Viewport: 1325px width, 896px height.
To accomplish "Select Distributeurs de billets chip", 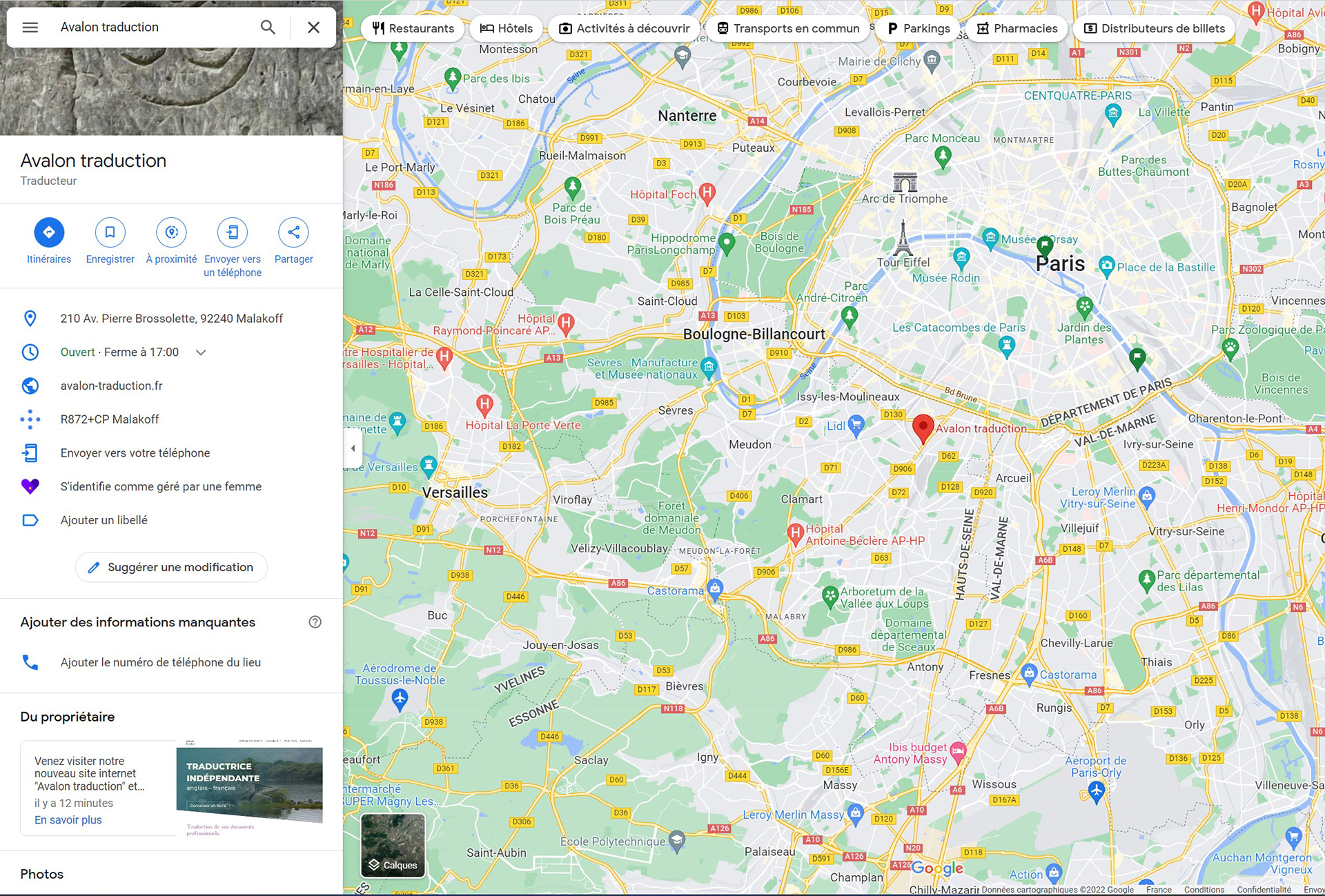I will 1155,28.
